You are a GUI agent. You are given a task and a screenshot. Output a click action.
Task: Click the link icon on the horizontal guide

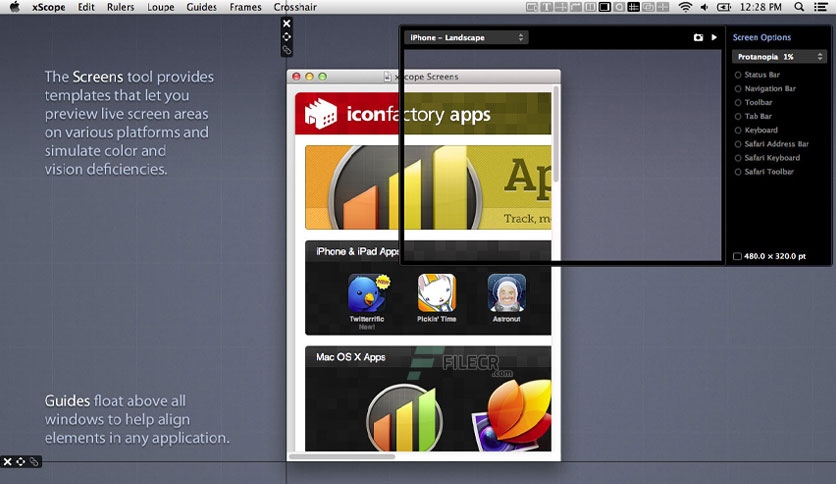tap(34, 462)
